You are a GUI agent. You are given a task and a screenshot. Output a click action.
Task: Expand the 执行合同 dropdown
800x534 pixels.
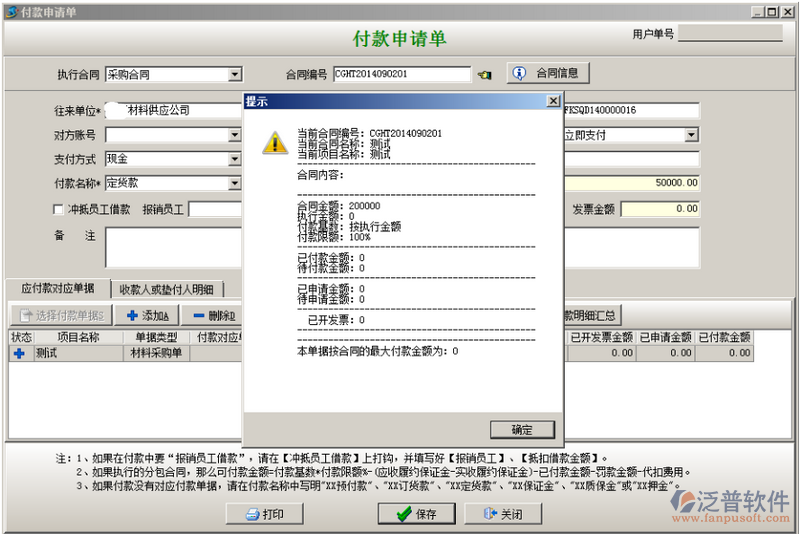coord(235,74)
